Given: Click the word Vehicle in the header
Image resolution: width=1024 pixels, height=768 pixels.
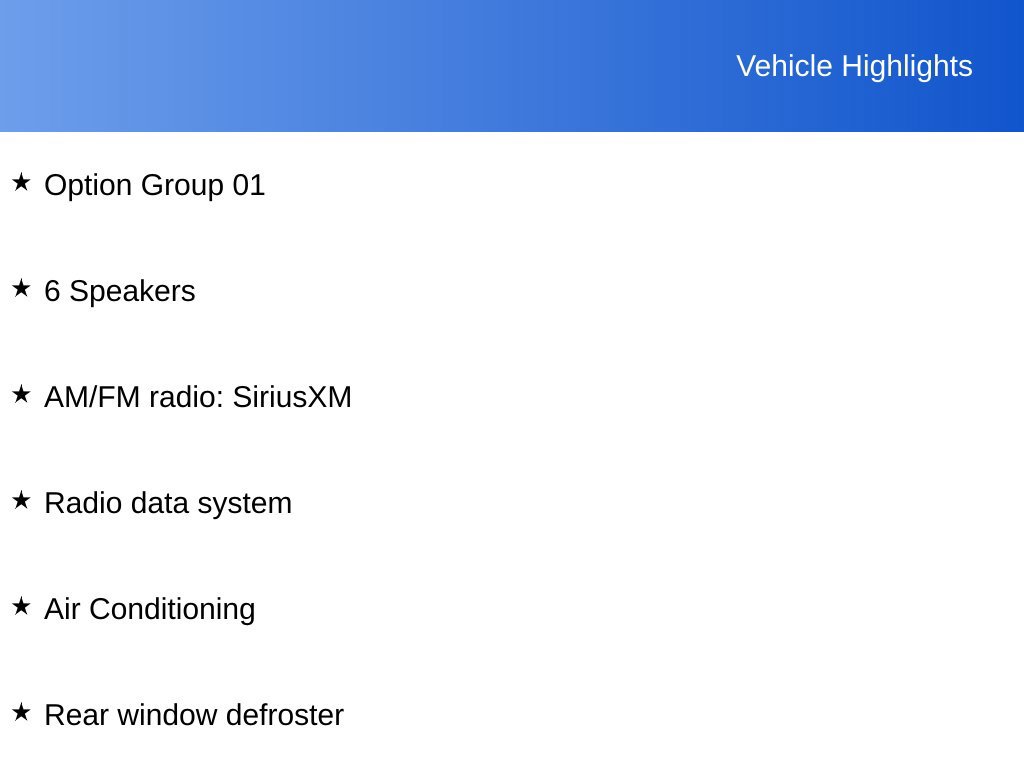Looking at the screenshot, I should pyautogui.click(x=784, y=66).
